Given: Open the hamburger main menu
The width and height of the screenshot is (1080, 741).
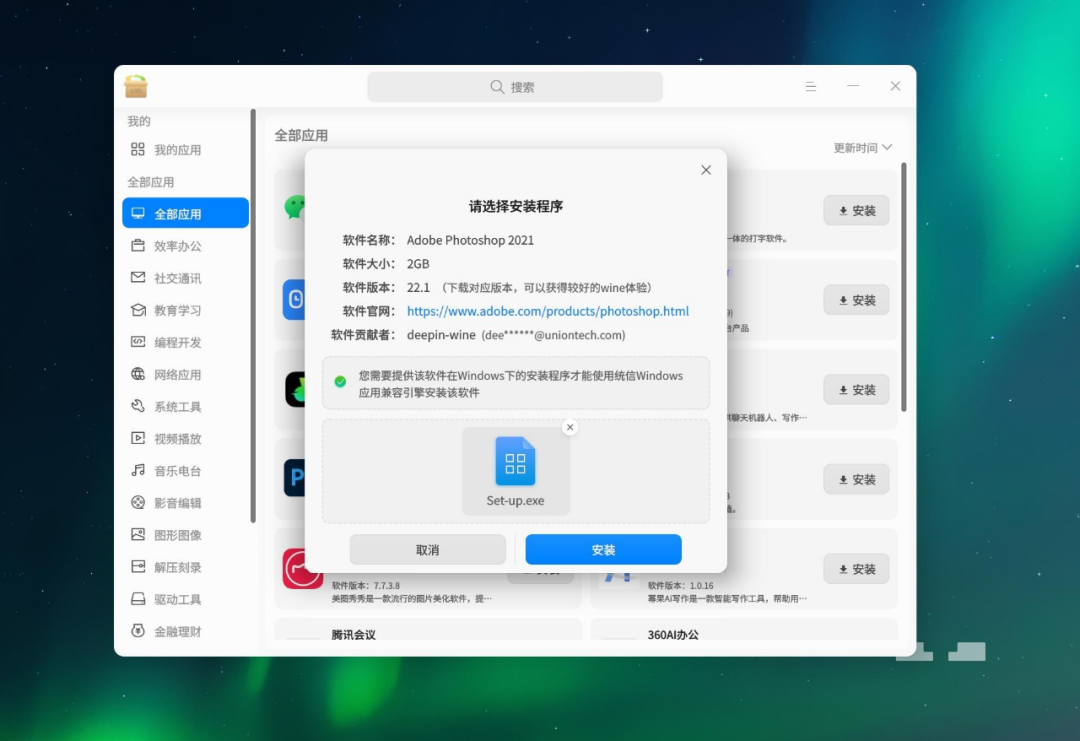Looking at the screenshot, I should click(811, 86).
